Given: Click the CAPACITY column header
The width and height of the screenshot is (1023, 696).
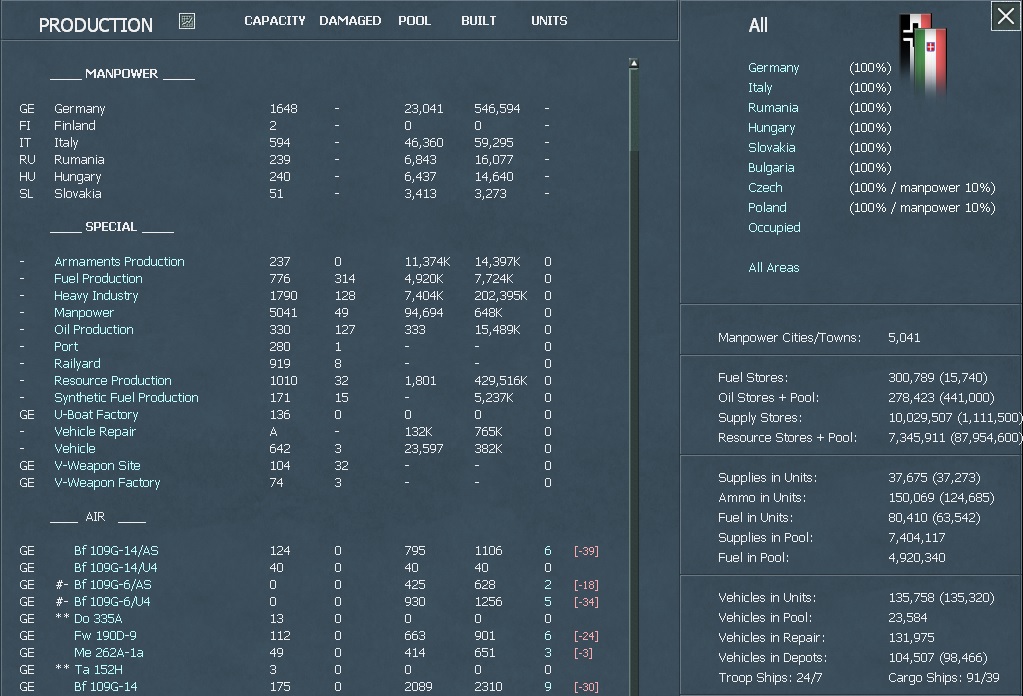Looking at the screenshot, I should (275, 21).
